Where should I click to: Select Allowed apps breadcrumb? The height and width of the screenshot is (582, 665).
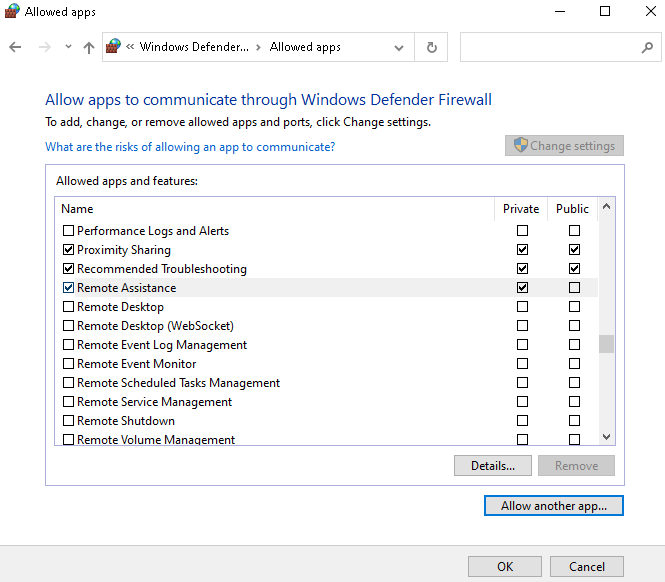[x=305, y=47]
